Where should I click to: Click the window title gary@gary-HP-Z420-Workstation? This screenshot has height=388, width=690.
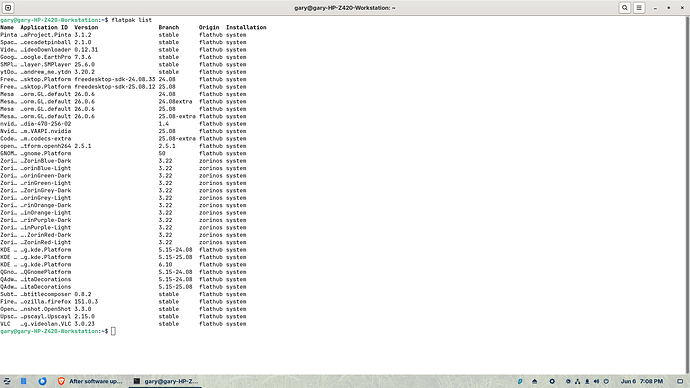(345, 7)
